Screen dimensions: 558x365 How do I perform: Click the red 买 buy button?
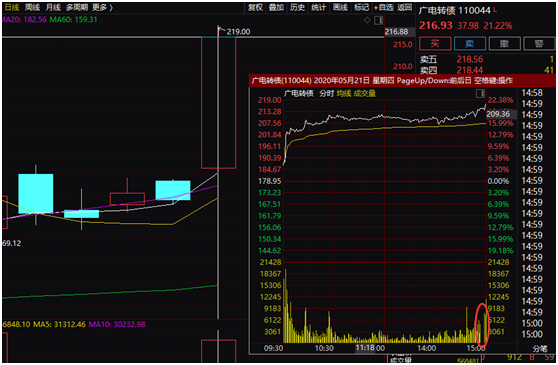pos(435,44)
